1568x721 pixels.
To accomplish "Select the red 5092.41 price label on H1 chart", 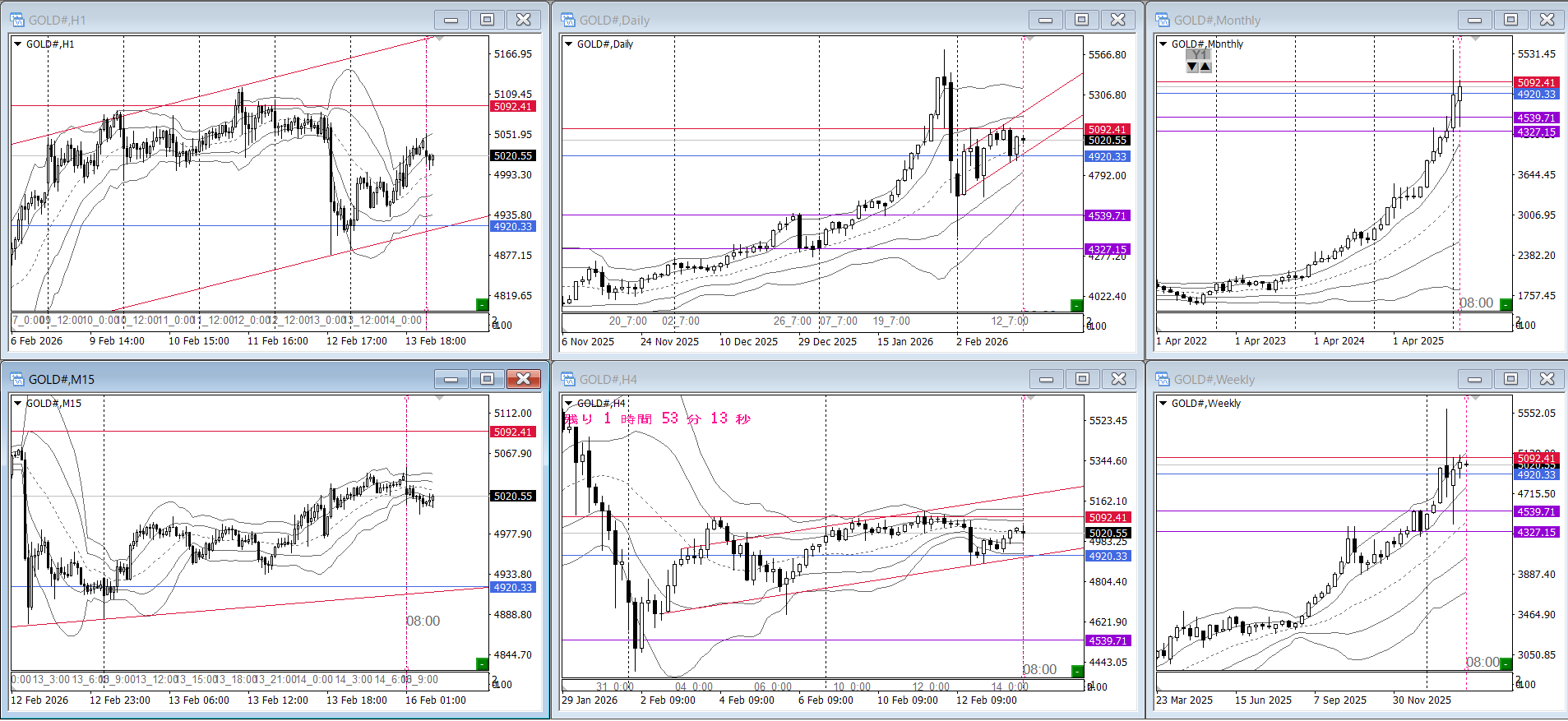I will click(x=512, y=106).
